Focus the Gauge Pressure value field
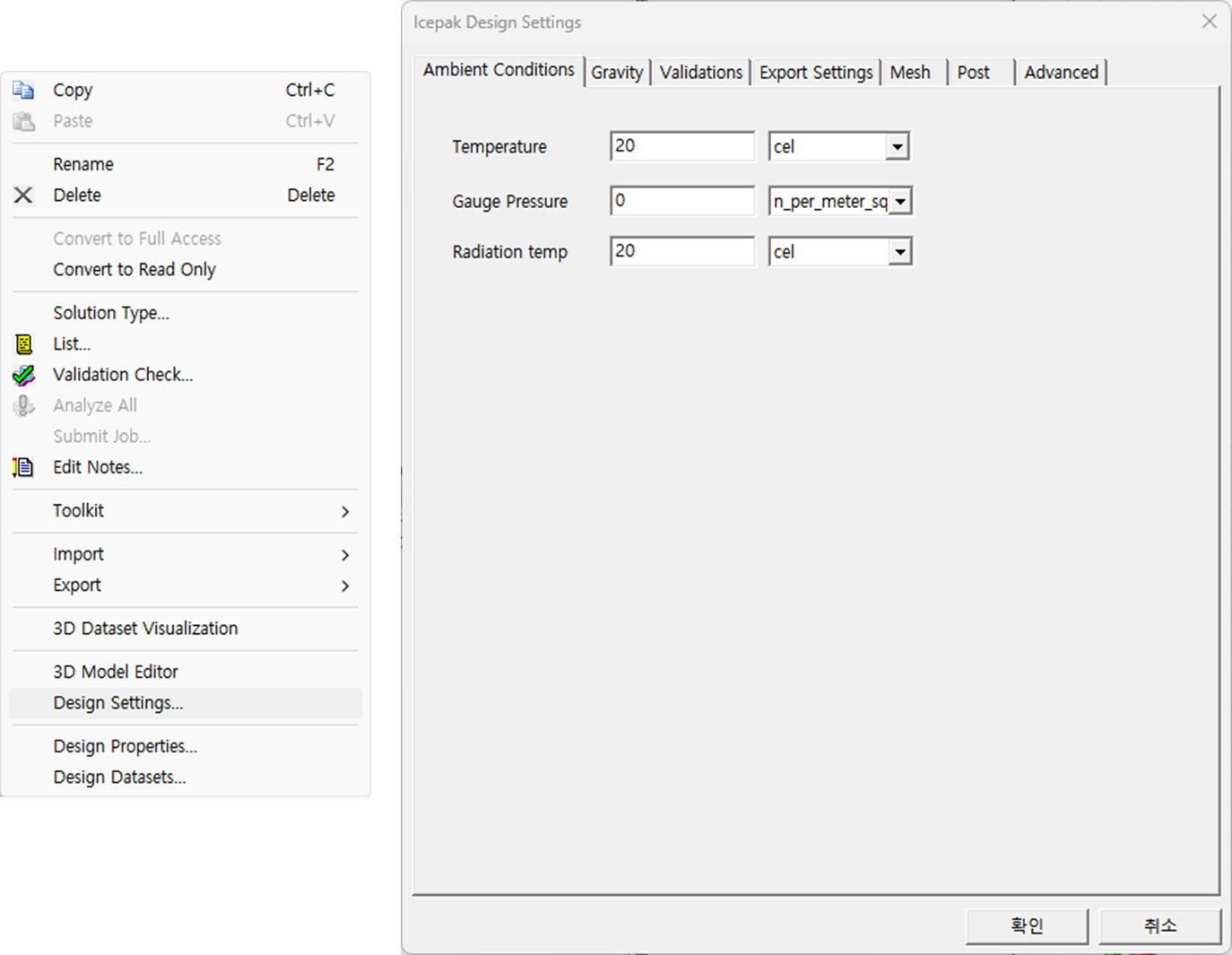 click(x=682, y=201)
